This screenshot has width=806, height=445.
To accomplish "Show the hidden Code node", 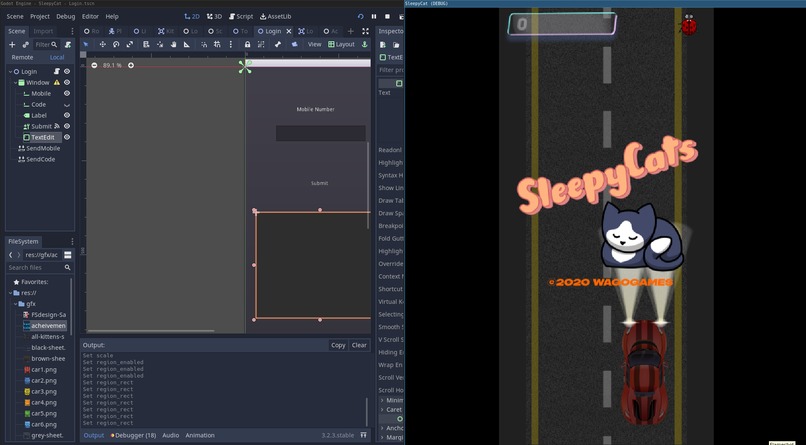I will pyautogui.click(x=67, y=105).
